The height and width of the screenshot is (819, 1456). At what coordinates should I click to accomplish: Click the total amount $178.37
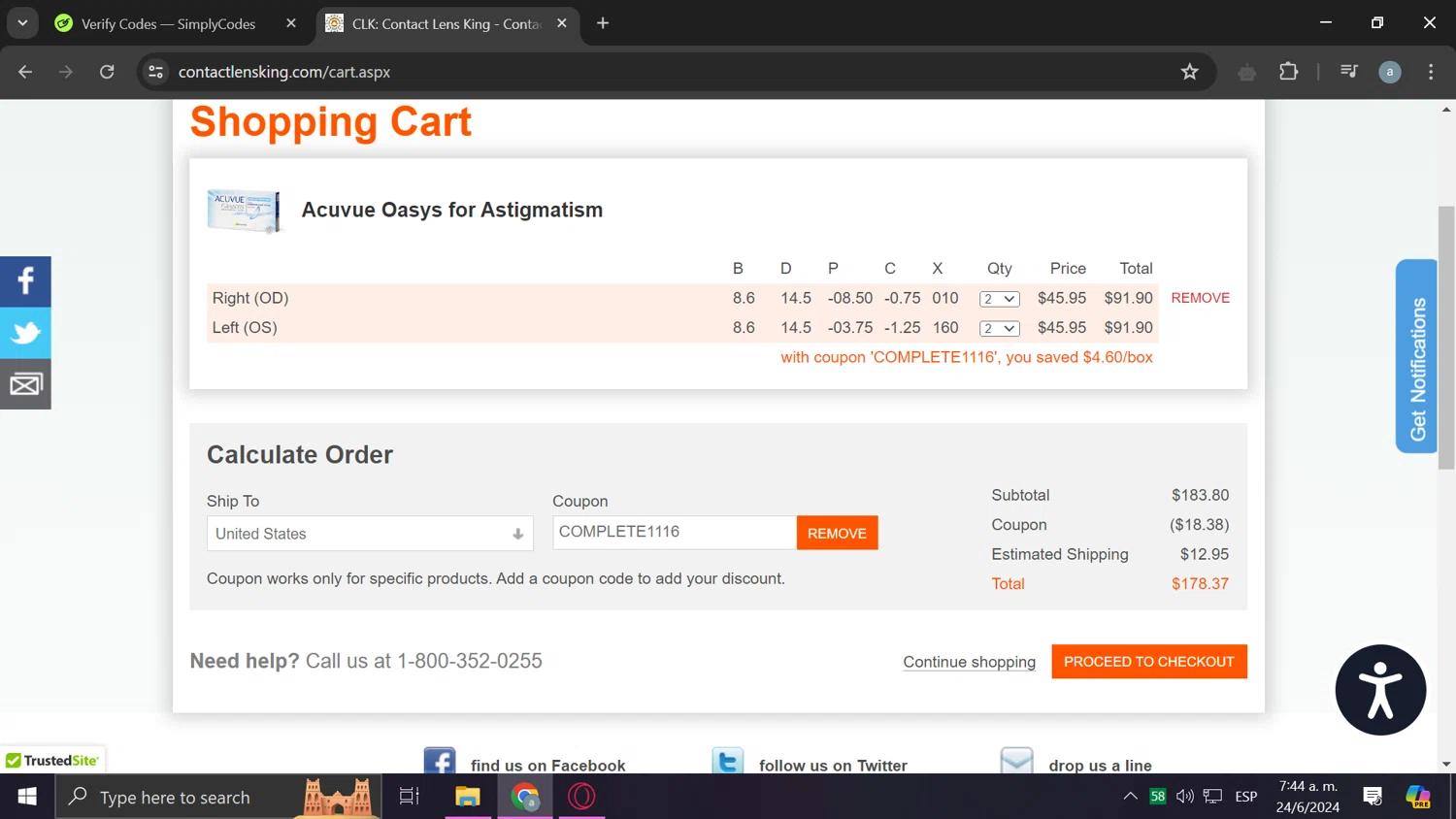point(1200,584)
